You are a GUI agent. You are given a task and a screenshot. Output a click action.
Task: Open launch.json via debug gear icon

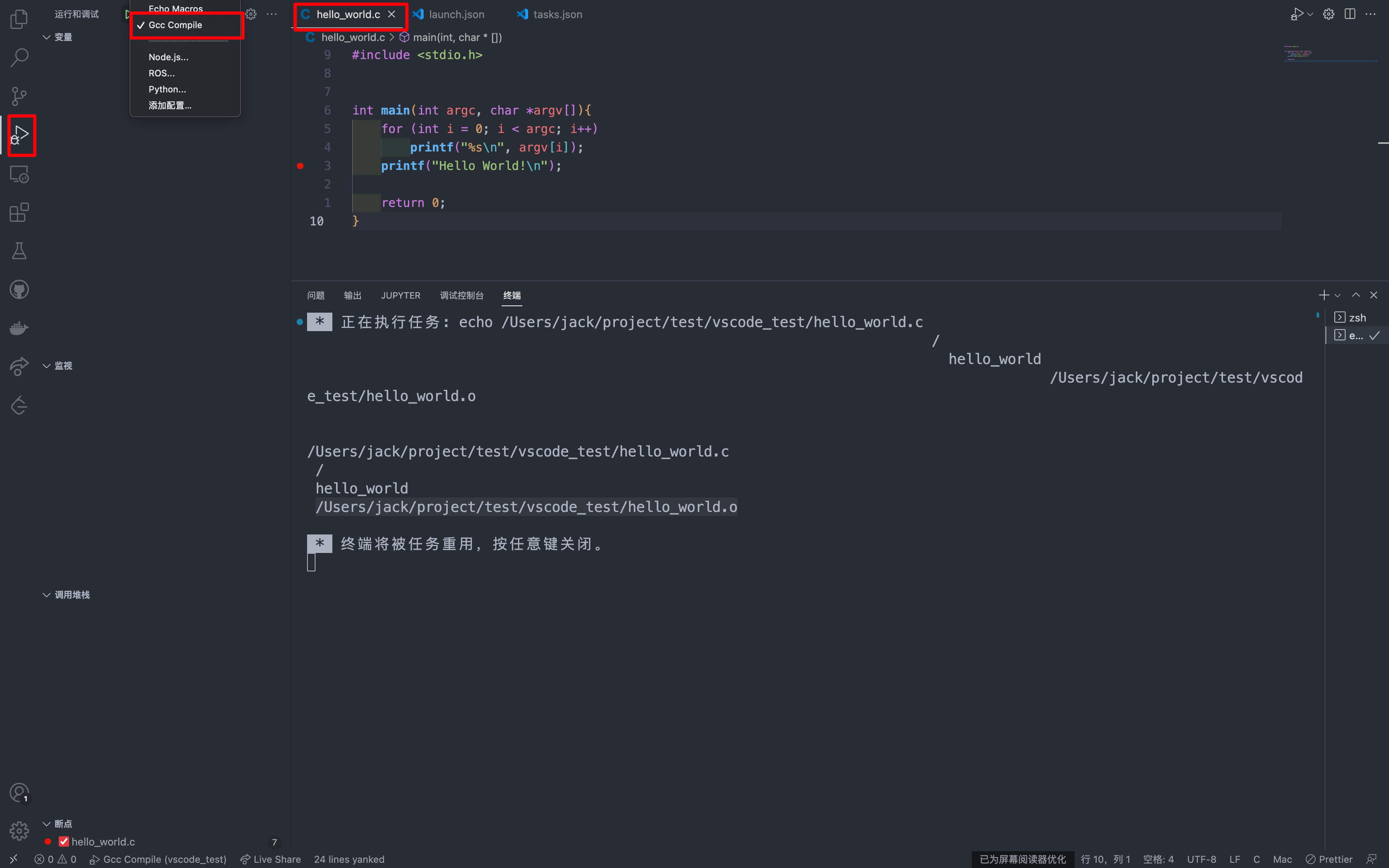[251, 14]
